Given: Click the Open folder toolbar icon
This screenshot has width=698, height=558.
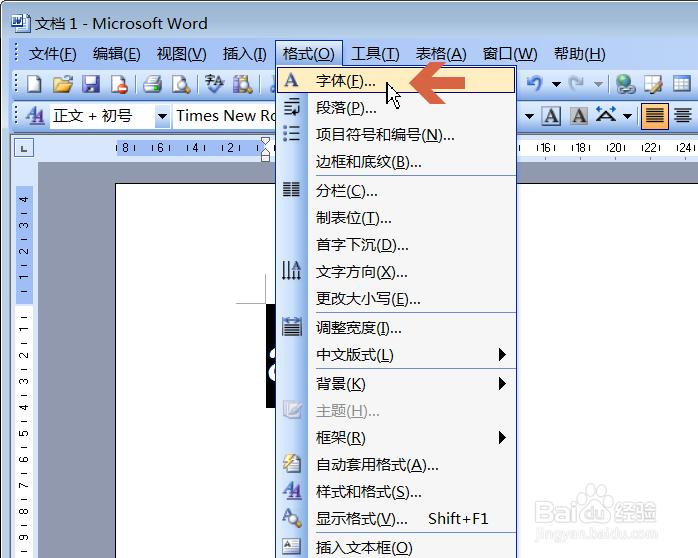Looking at the screenshot, I should click(x=62, y=84).
